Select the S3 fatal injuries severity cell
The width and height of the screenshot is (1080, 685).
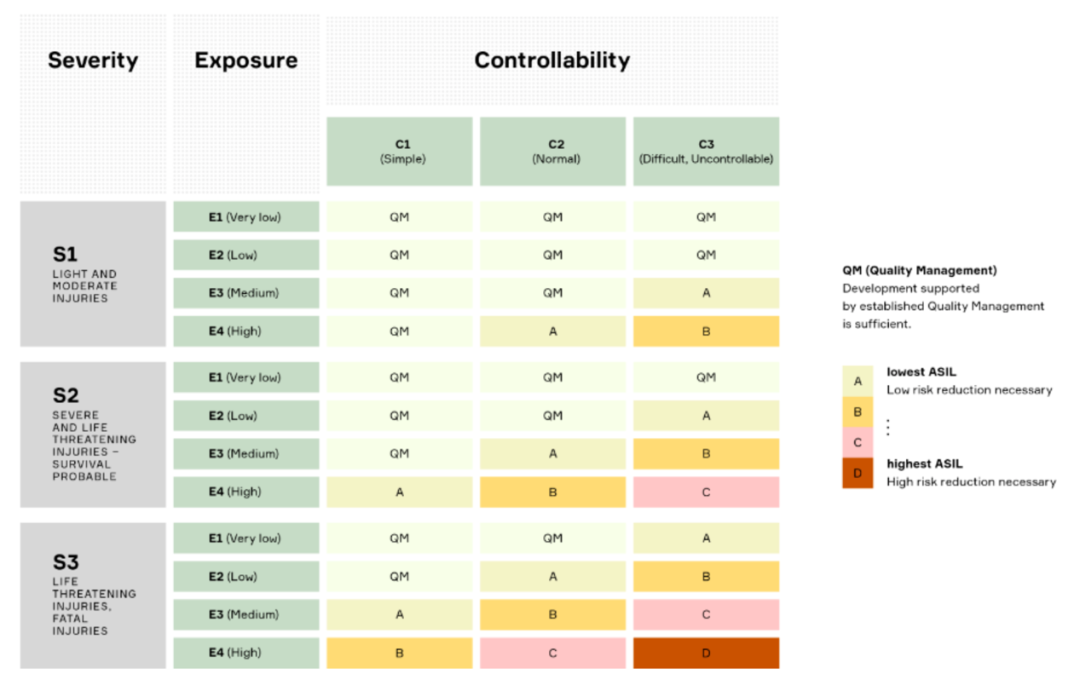[93, 595]
